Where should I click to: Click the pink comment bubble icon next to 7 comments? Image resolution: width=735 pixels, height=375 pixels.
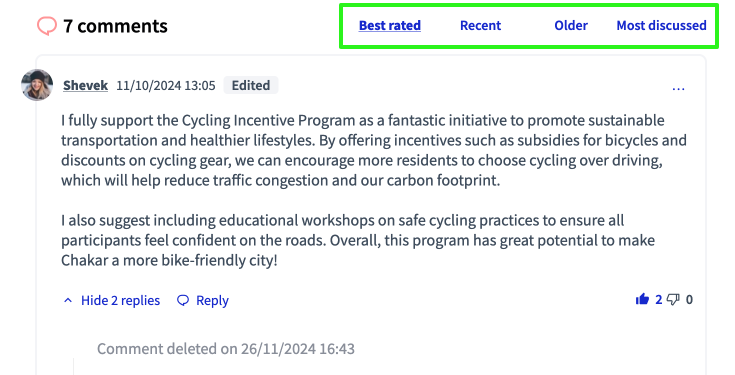[x=47, y=26]
